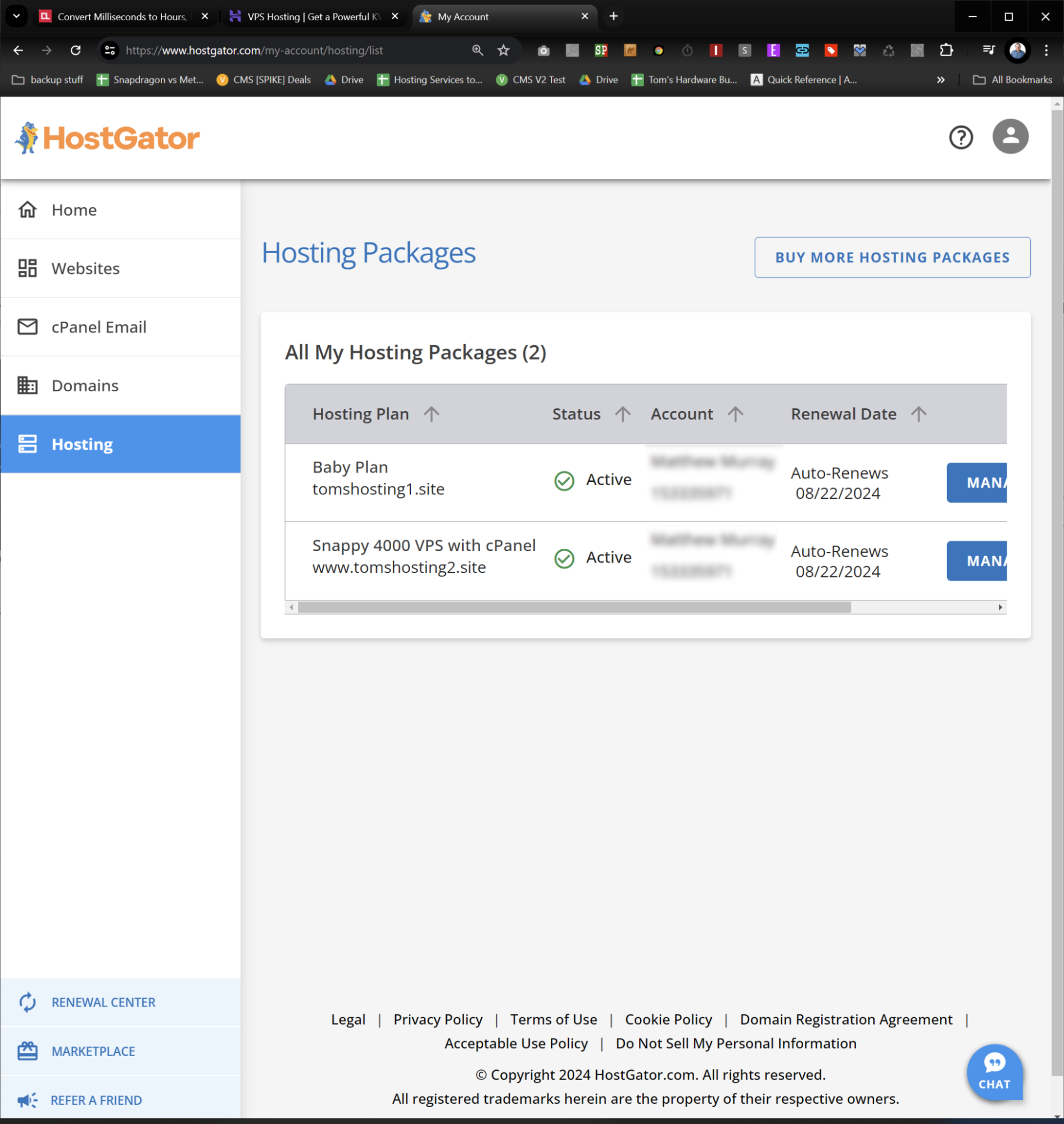1064x1124 pixels.
Task: Click the table scrollbar left arrow
Action: coord(291,607)
